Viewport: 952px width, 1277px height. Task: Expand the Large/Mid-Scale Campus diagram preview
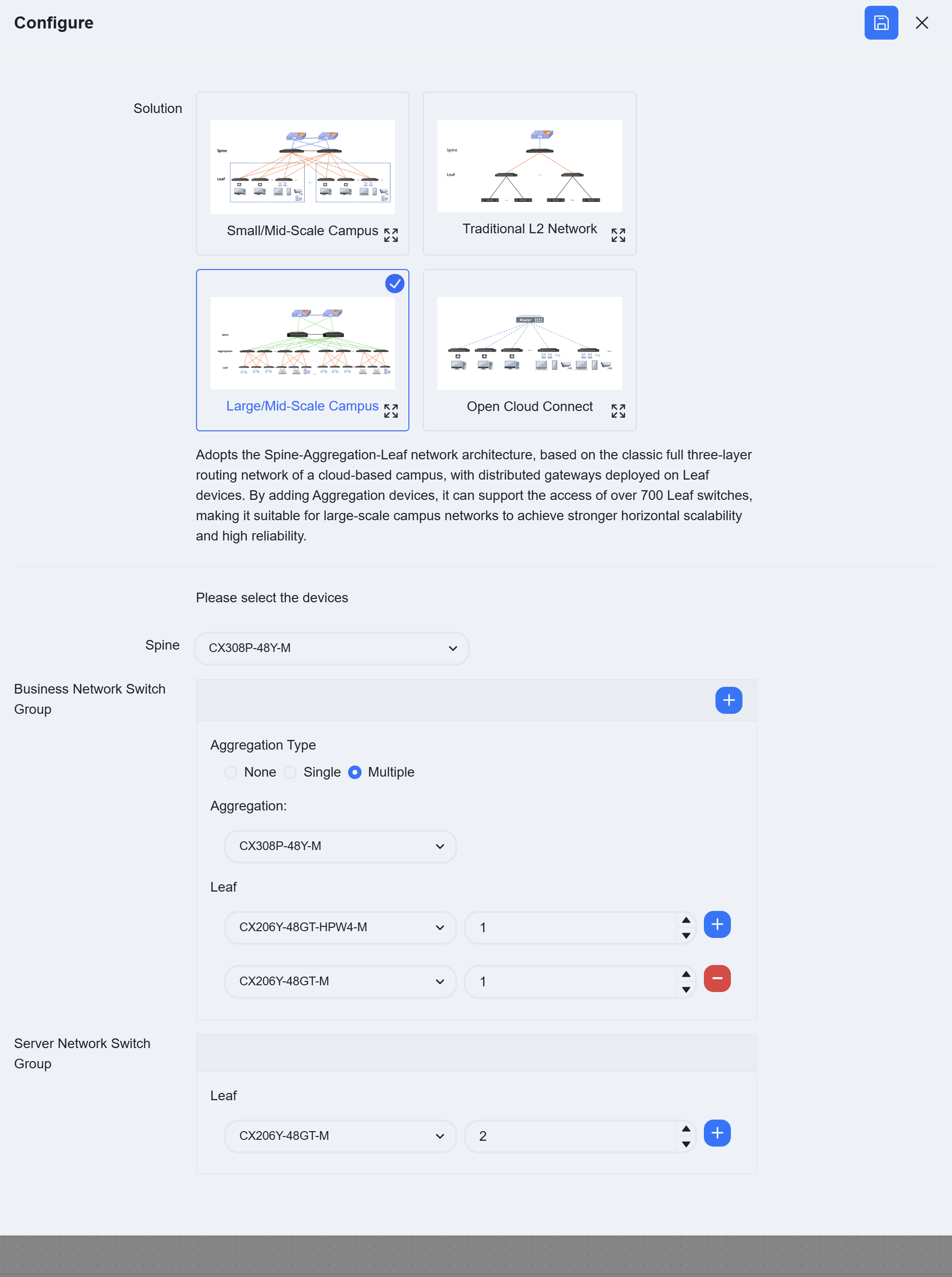(391, 411)
